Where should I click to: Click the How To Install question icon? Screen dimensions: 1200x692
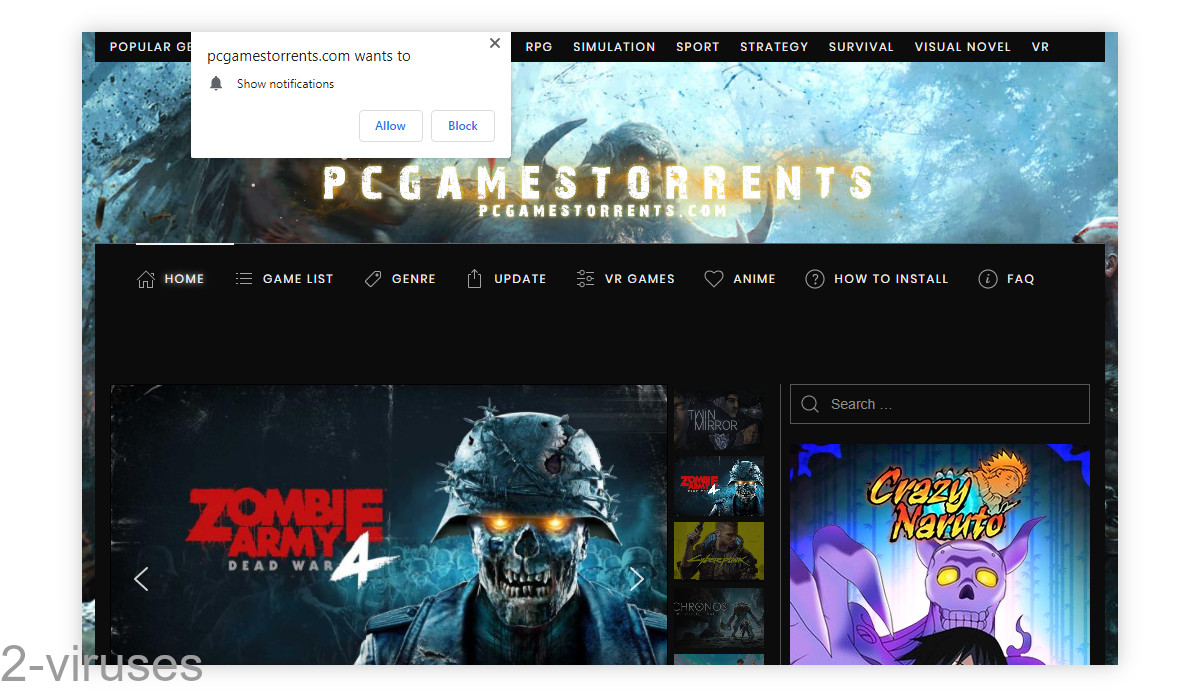point(815,279)
